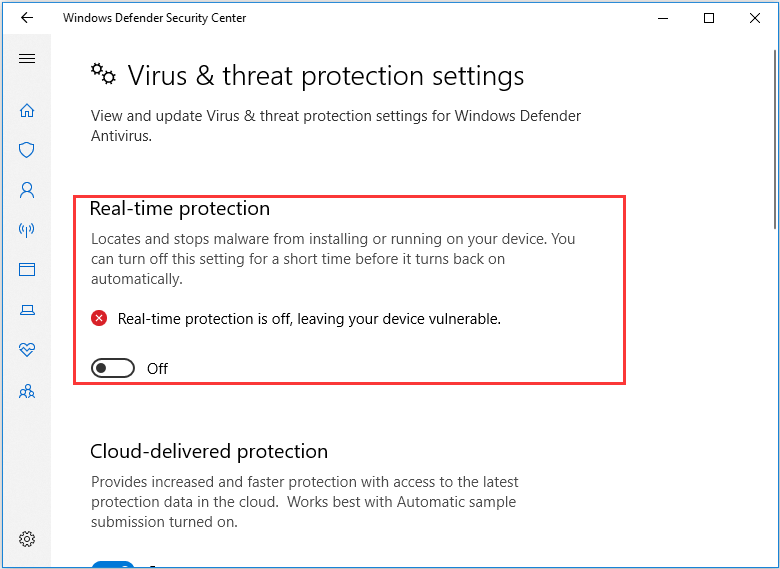Click the red error status icon
This screenshot has width=780, height=569.
pos(99,318)
